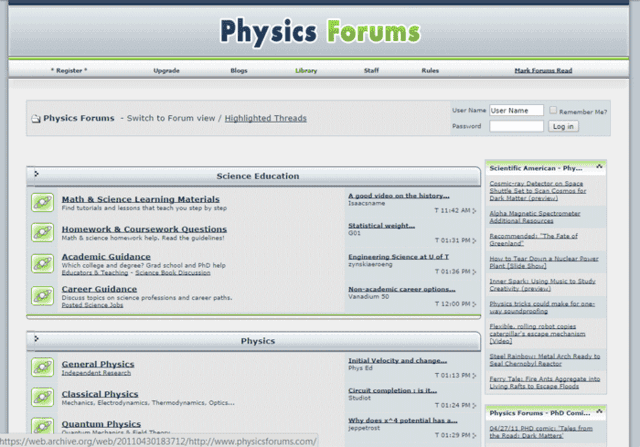Click the Log in button
The width and height of the screenshot is (640, 447).
(563, 127)
